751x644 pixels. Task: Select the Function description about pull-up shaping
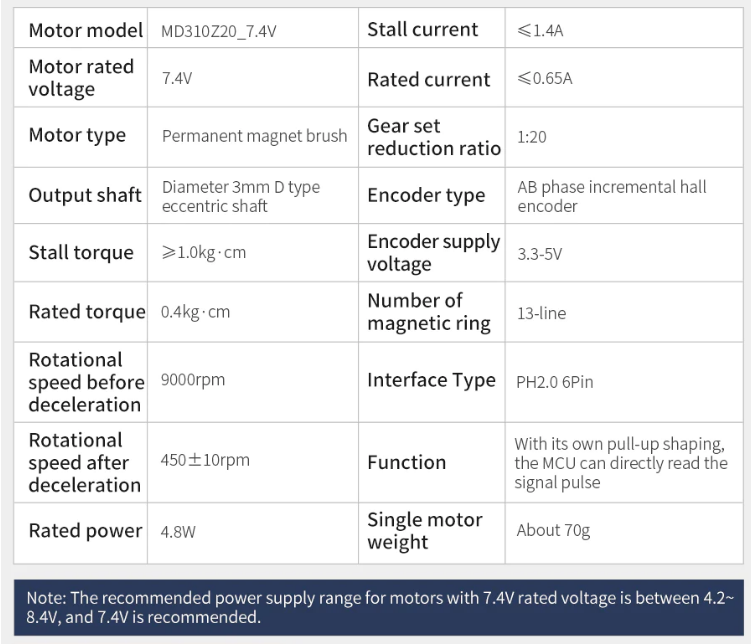[x=621, y=463]
